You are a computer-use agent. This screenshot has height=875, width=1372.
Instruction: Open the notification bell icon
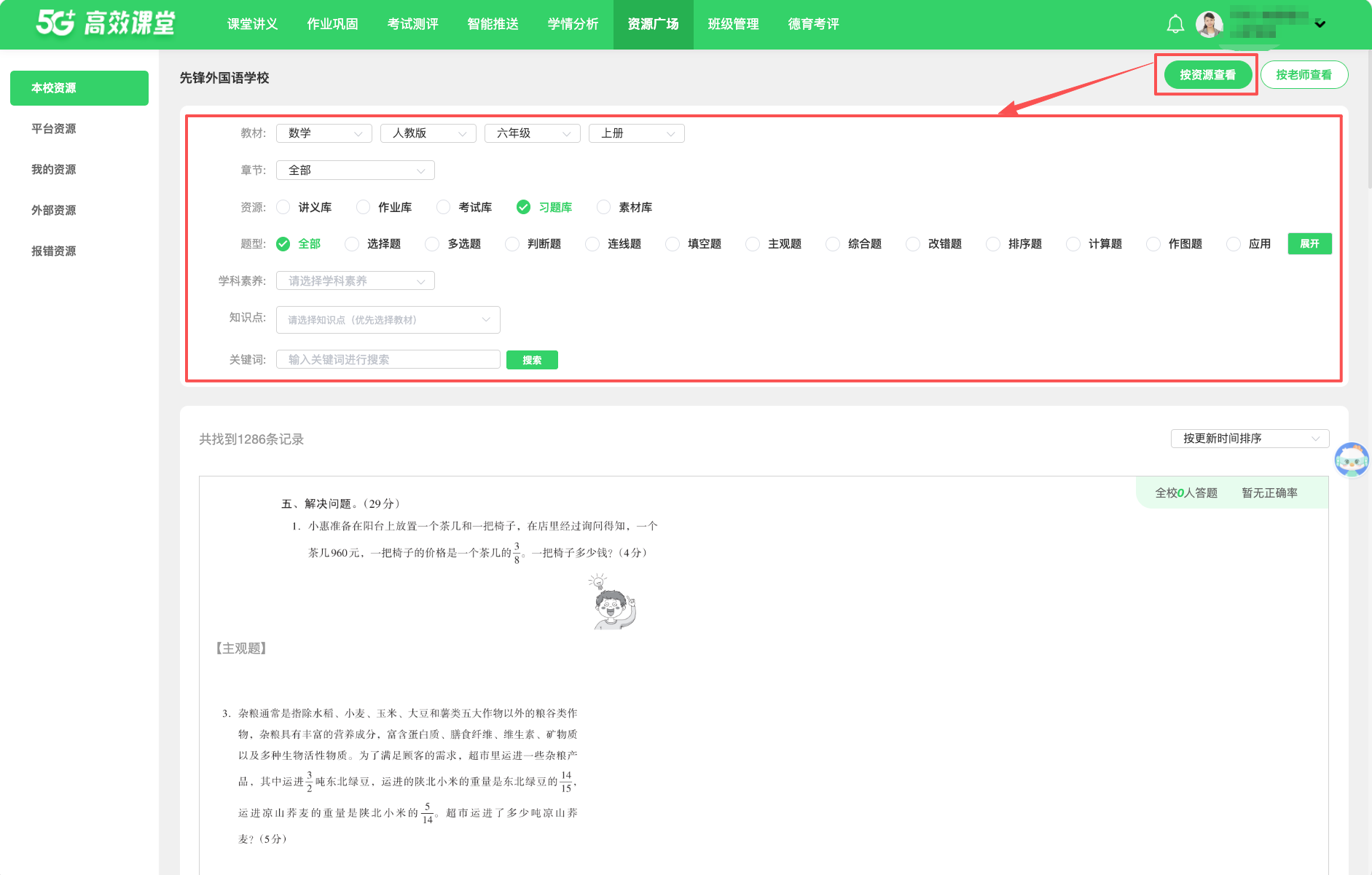pos(1175,24)
